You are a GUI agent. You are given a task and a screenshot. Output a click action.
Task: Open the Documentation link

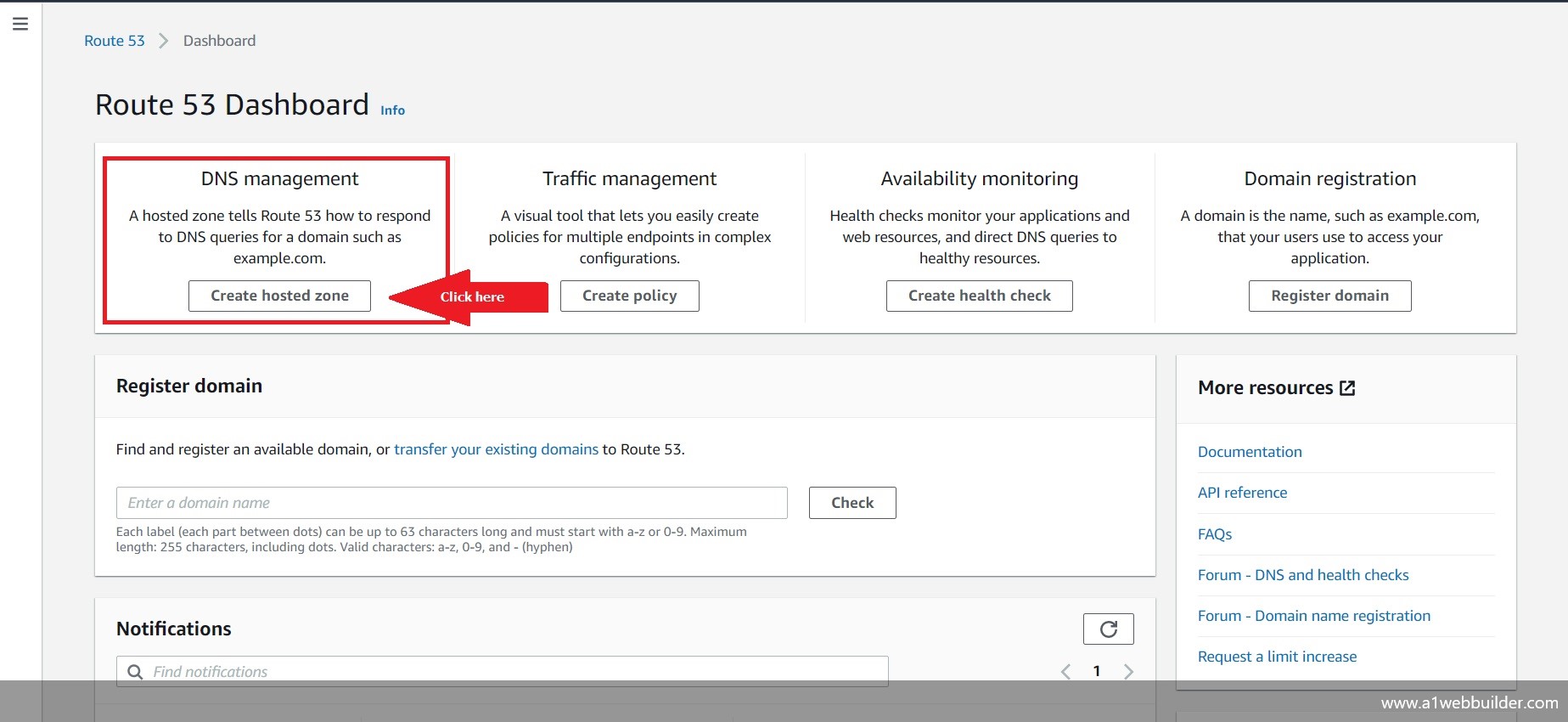point(1250,452)
